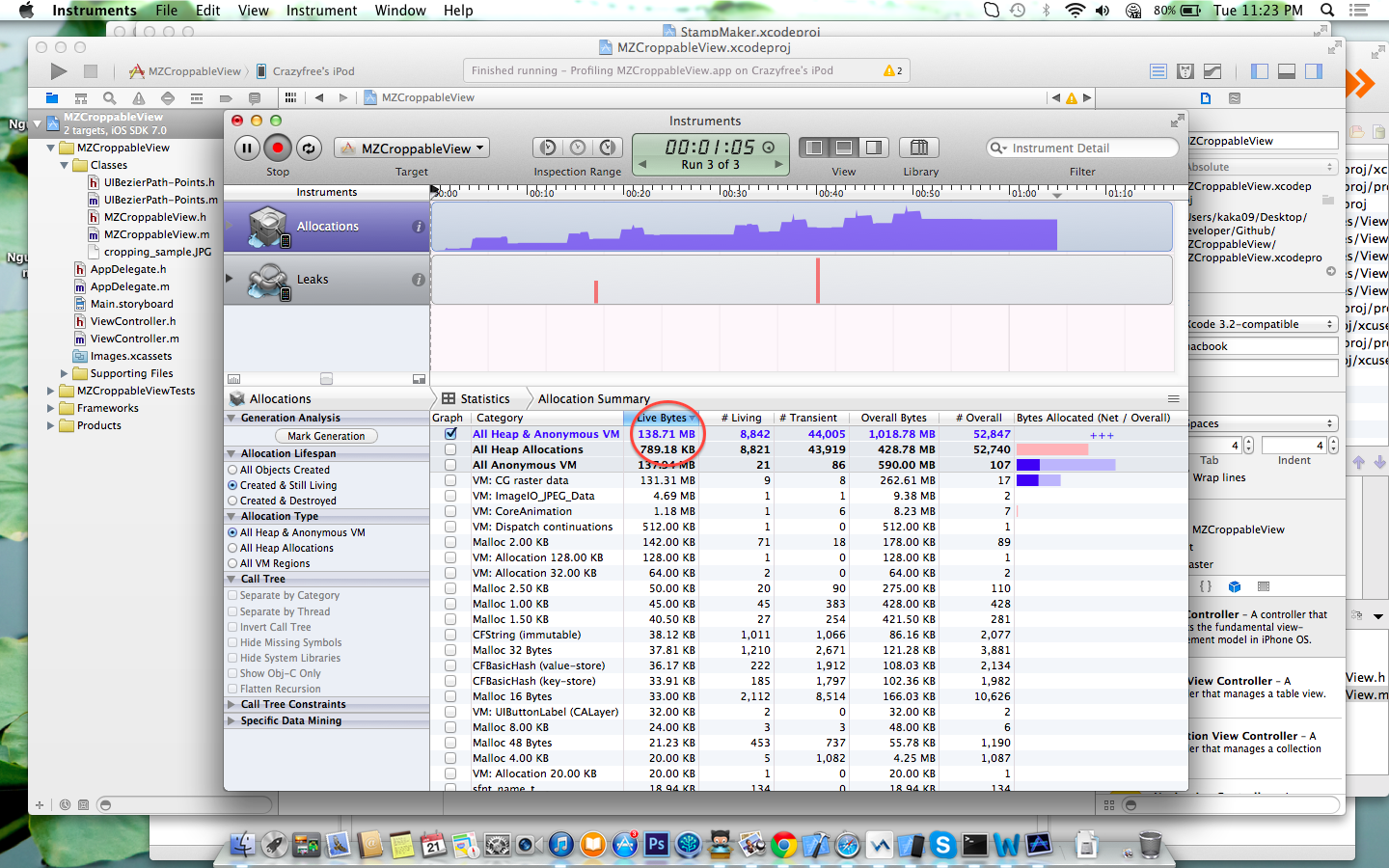
Task: Click Xcode Run play button
Action: pyautogui.click(x=59, y=71)
